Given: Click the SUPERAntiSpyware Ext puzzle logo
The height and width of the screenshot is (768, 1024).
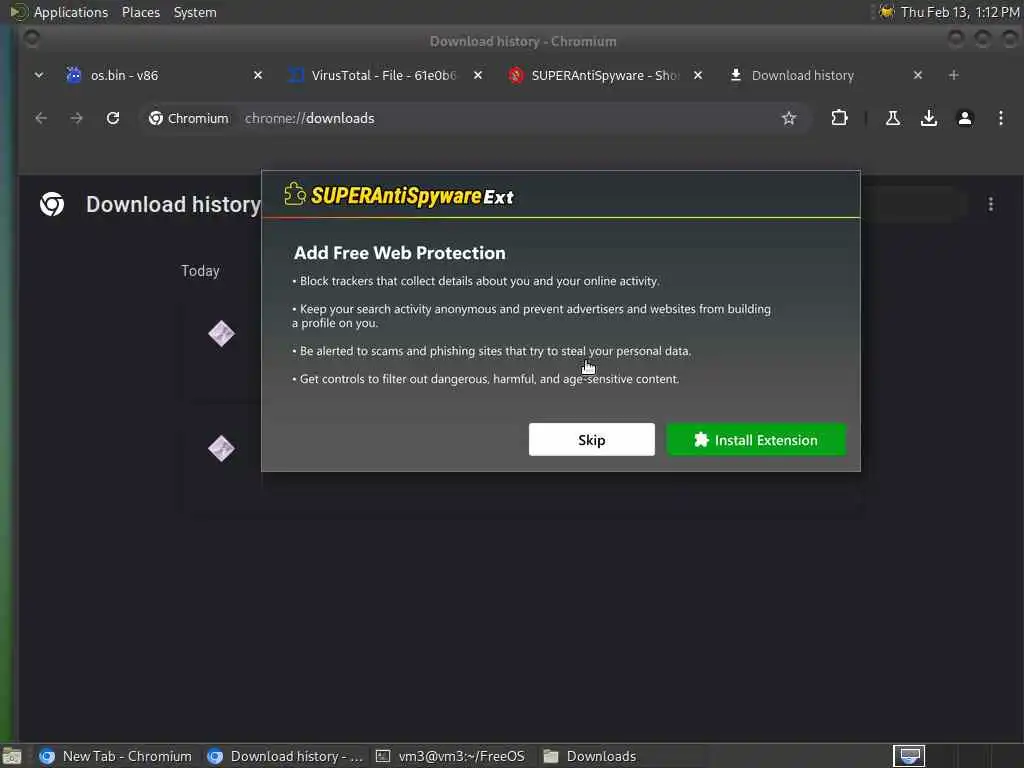Looking at the screenshot, I should pos(295,194).
